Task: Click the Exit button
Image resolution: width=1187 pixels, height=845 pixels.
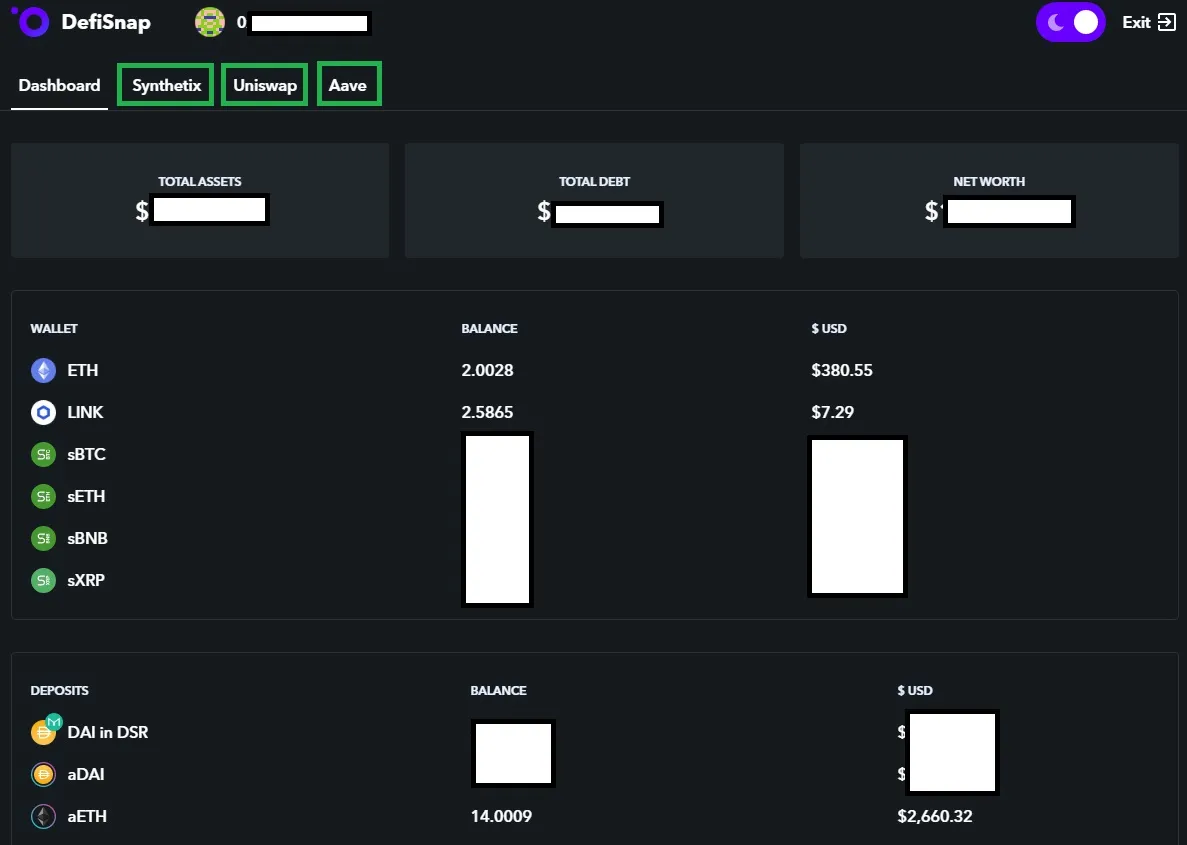Action: click(x=1148, y=22)
